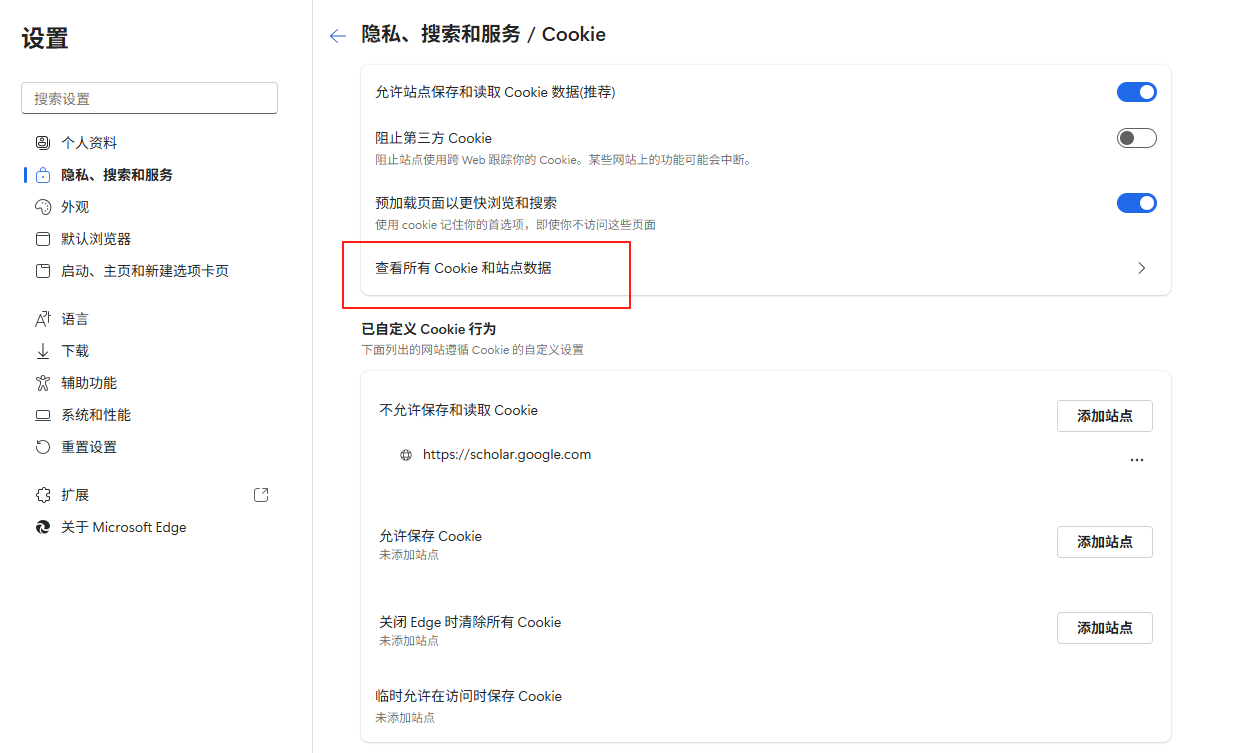Disable 允许站点保存和读取 Cookie 数据

(1136, 91)
